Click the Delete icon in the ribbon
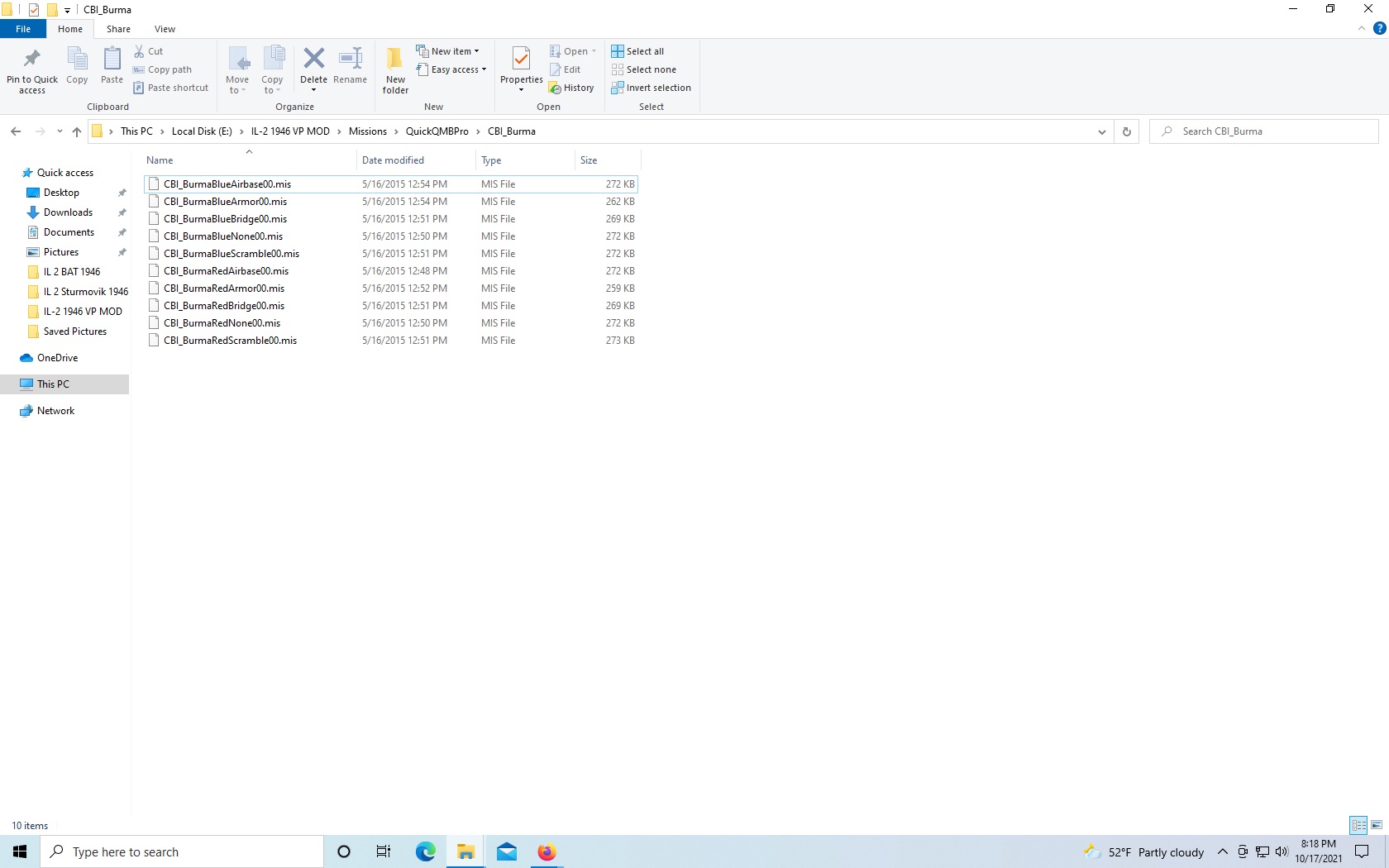 pos(313,60)
